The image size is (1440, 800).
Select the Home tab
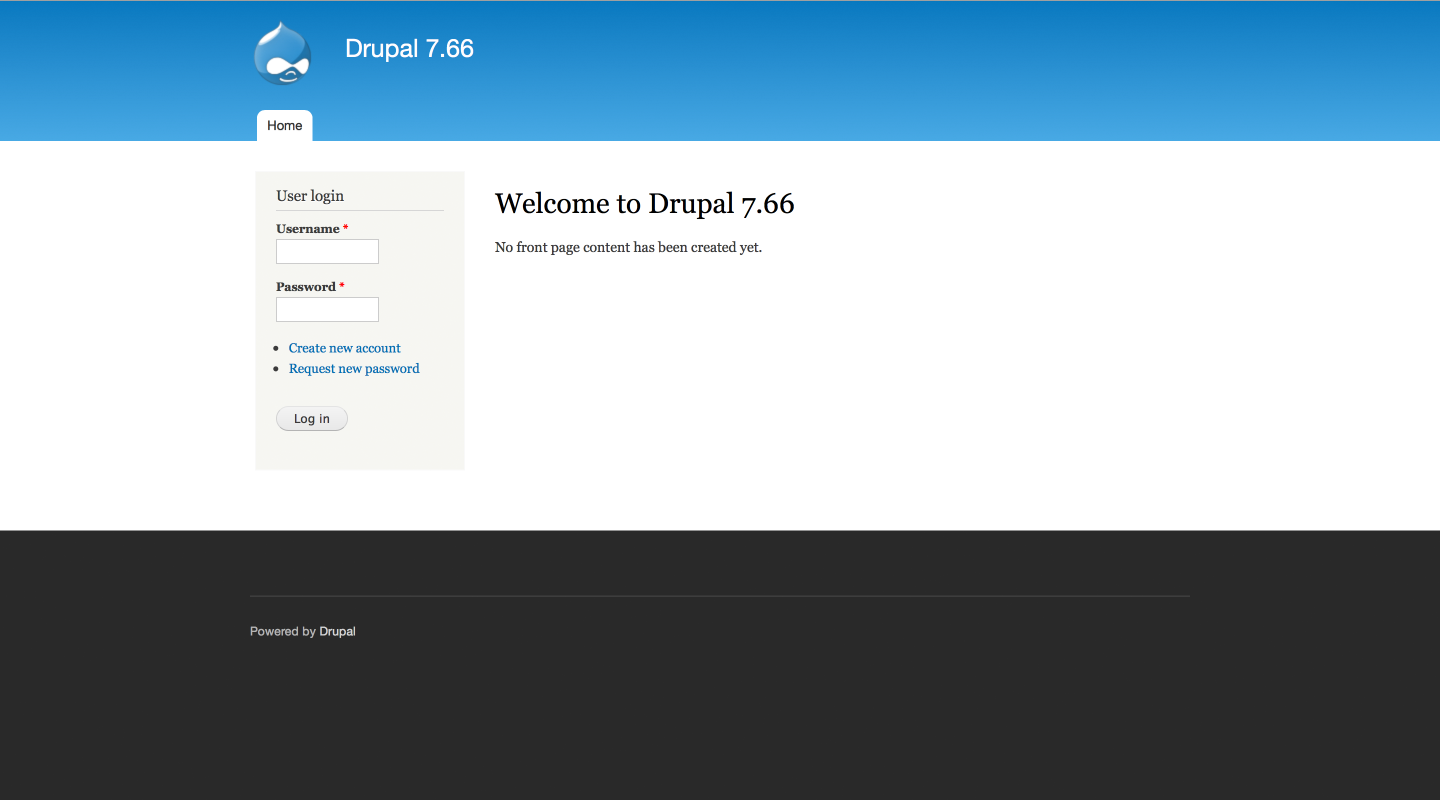click(285, 126)
